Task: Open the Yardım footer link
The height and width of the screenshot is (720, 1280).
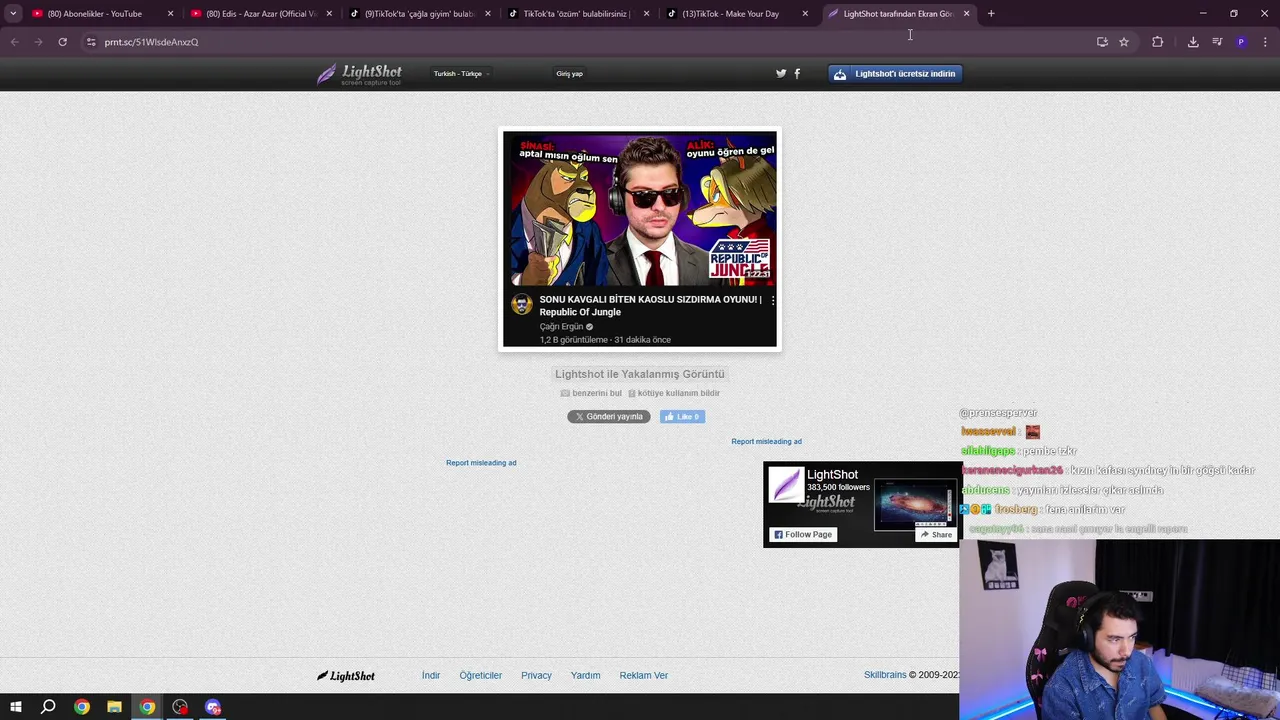Action: [x=586, y=676]
